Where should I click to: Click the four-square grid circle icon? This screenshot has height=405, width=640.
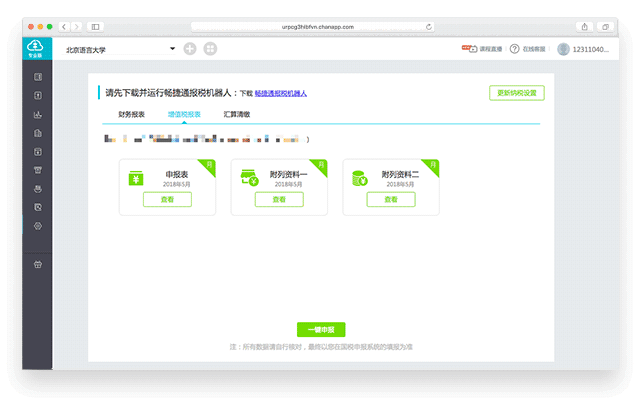210,49
